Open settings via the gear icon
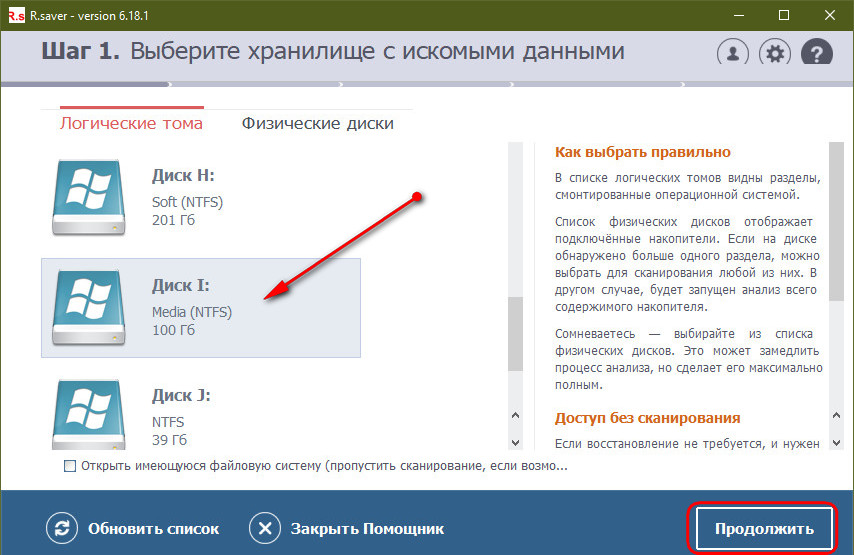This screenshot has height=555, width=854. point(774,53)
